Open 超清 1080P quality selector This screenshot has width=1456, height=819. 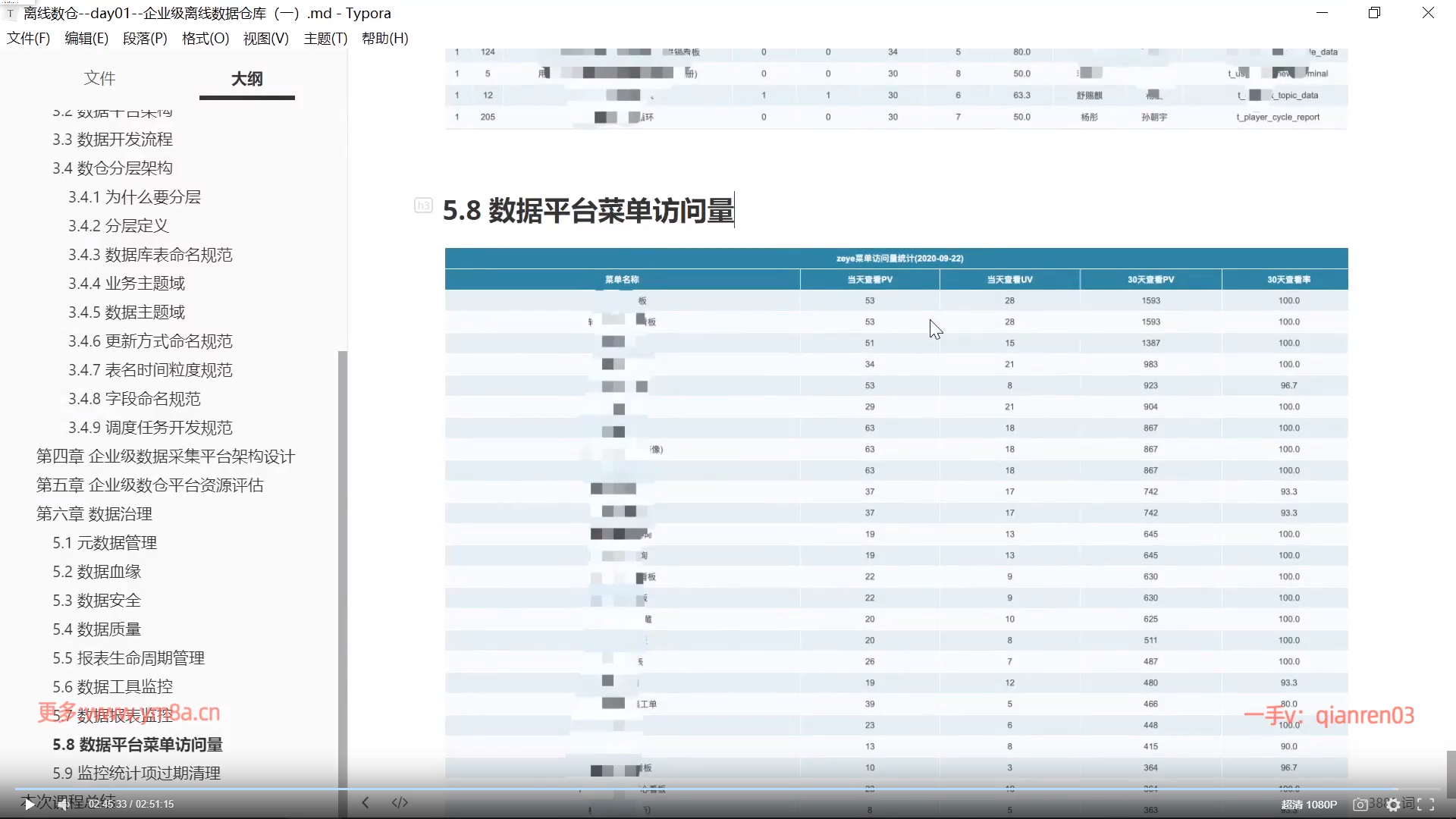pos(1309,805)
